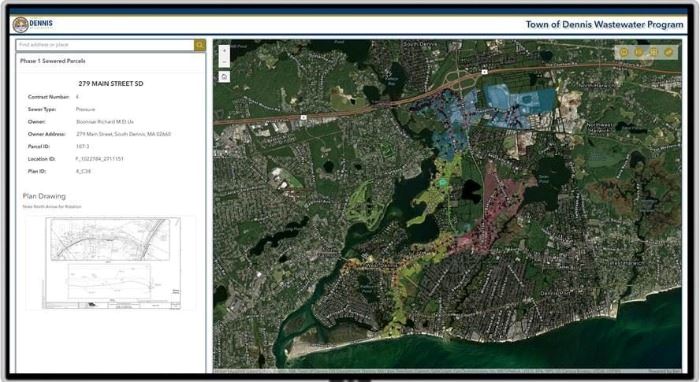Click the leftmost gold map widget button
The image size is (700, 382).
click(624, 52)
